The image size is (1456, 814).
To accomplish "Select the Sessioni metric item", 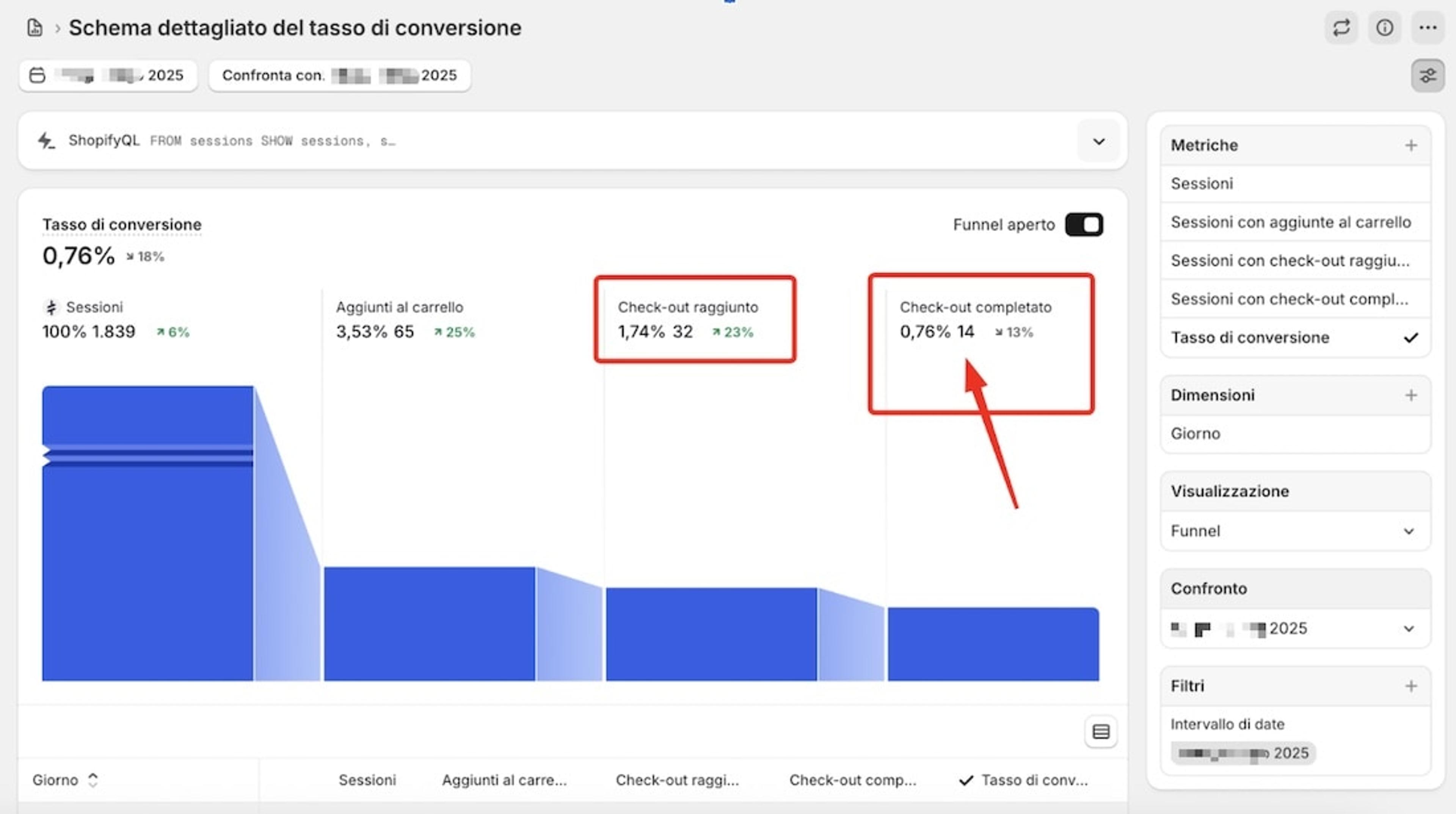I will (1295, 184).
